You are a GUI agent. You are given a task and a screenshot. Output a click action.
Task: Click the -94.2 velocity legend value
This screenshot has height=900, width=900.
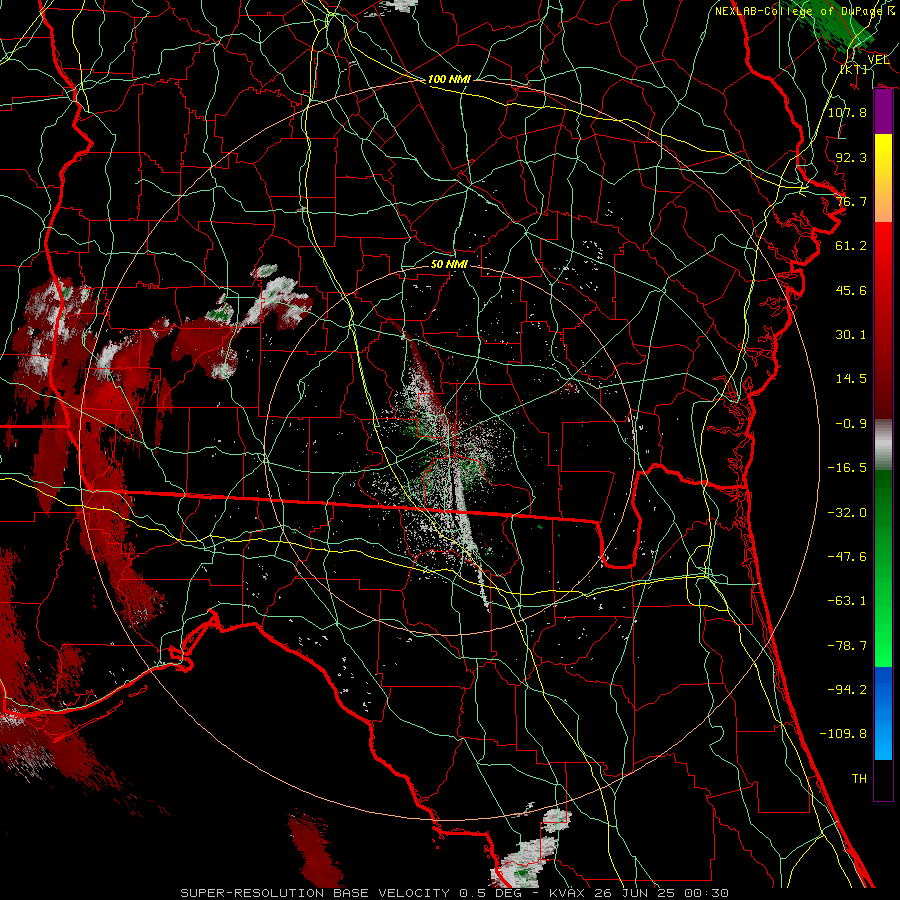847,690
